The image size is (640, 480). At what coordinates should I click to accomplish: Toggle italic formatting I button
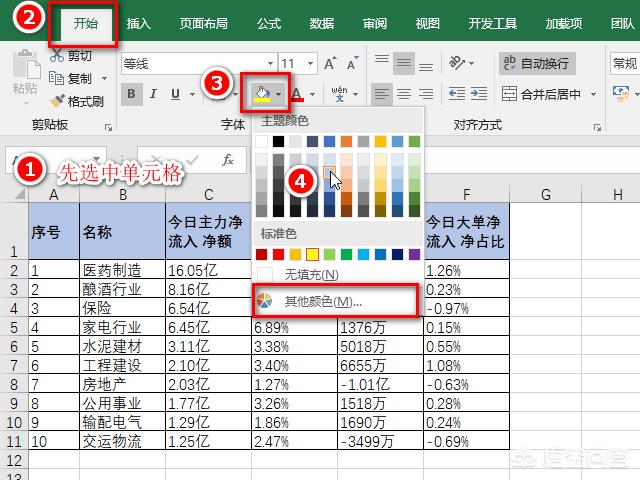[153, 94]
